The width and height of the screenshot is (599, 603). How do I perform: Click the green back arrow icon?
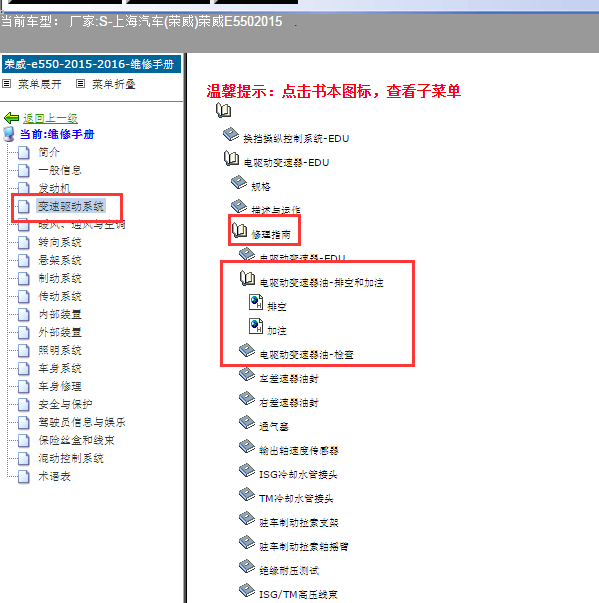[x=12, y=118]
